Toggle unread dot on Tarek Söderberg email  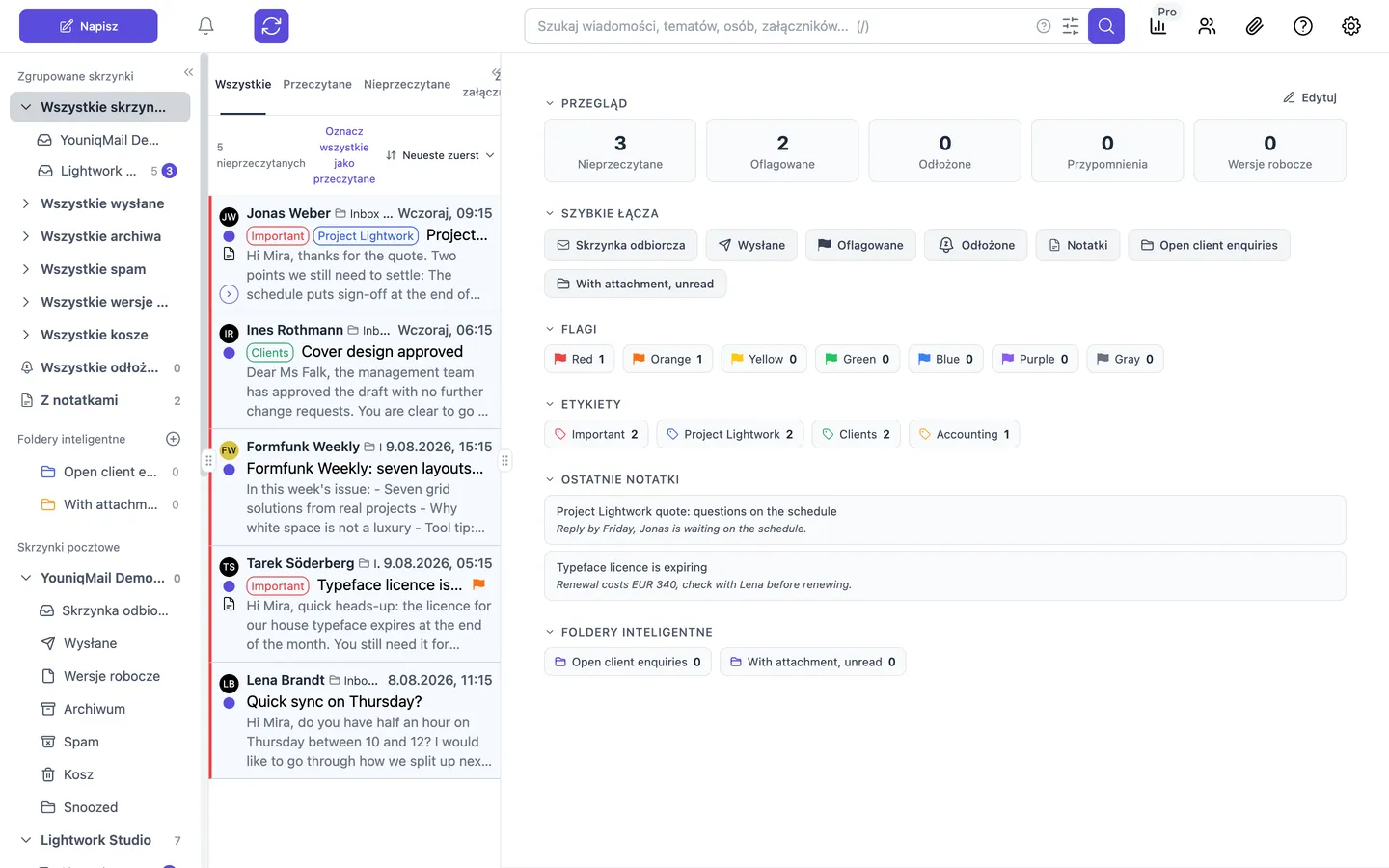point(229,586)
